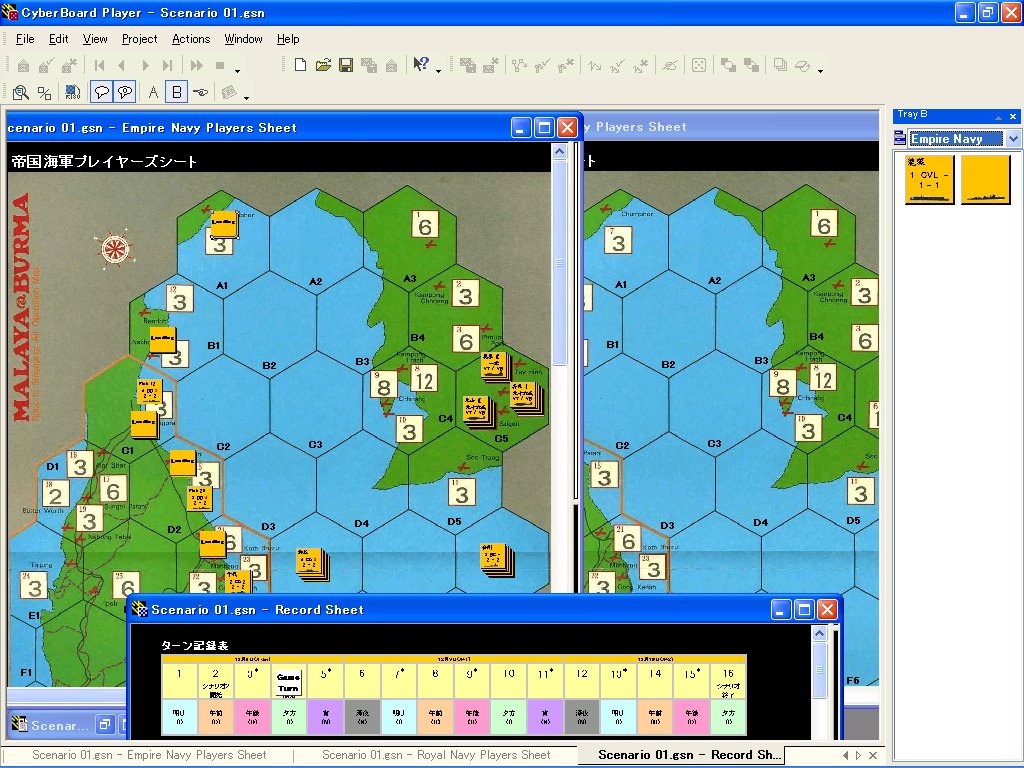This screenshot has width=1024, height=768.
Task: Step playback forward one move
Action: (x=145, y=65)
